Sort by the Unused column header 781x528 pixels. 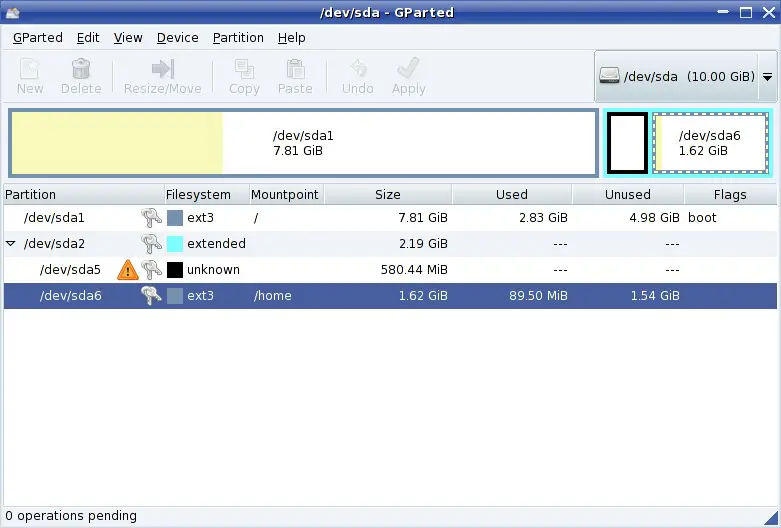click(628, 194)
